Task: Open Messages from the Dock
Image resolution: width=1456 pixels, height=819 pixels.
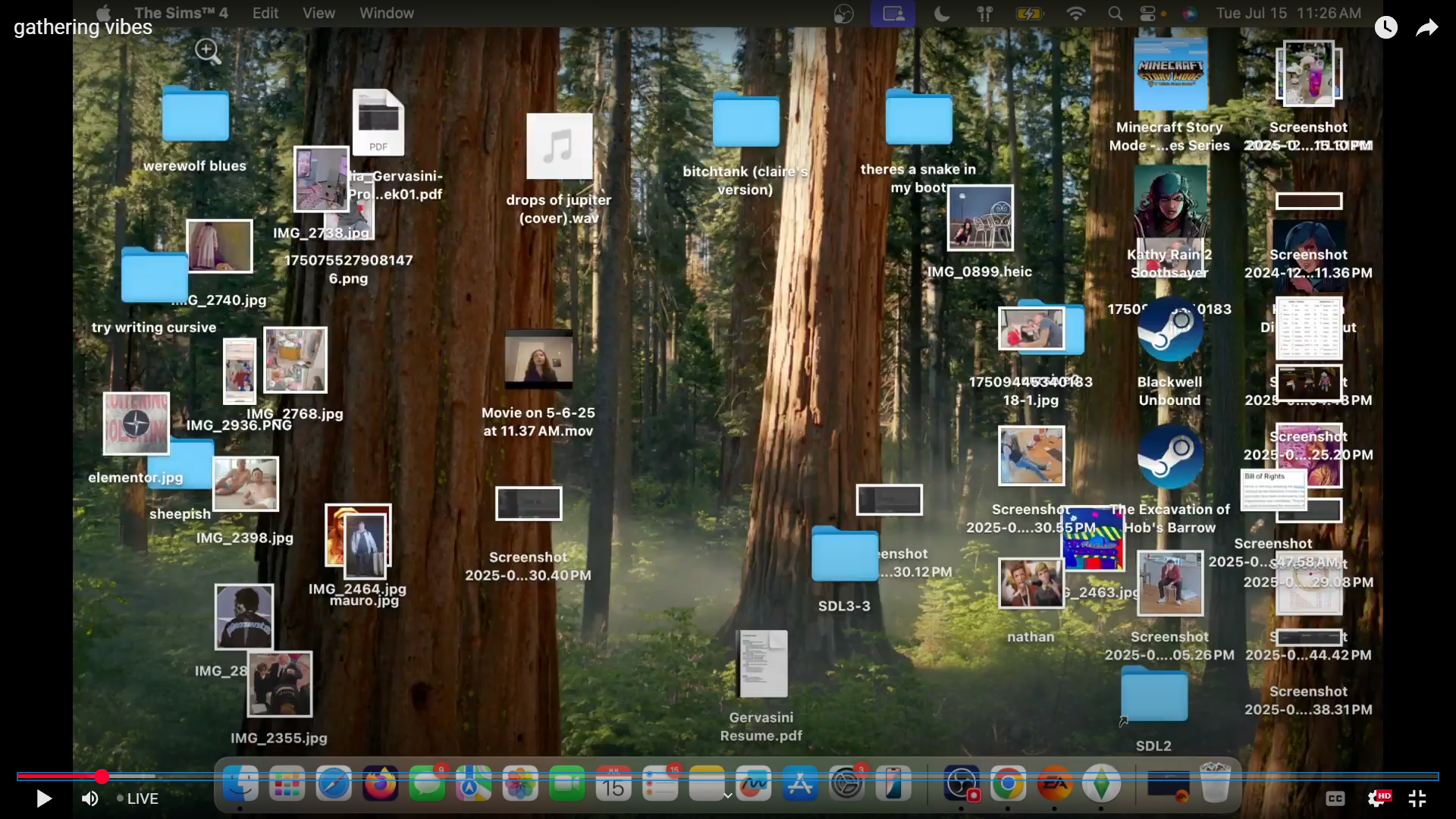Action: pos(428,784)
